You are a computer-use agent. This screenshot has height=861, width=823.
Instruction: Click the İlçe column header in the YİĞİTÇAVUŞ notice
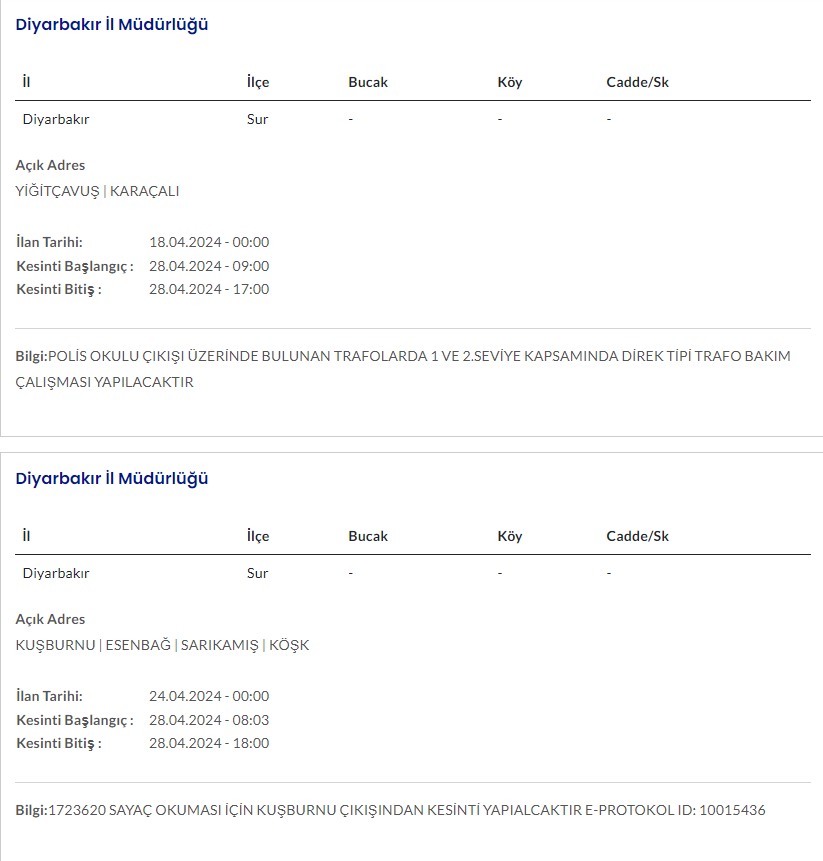click(258, 82)
